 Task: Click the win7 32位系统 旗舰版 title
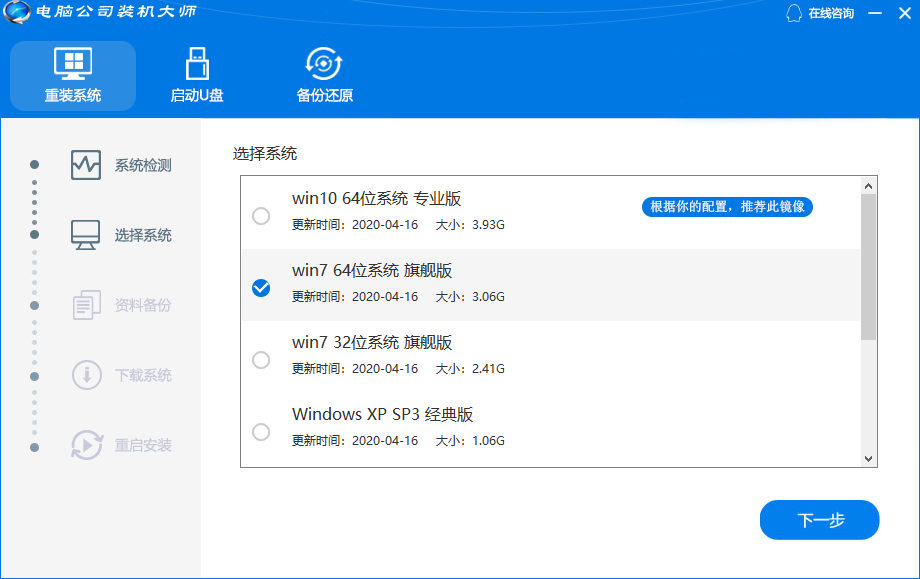point(372,342)
